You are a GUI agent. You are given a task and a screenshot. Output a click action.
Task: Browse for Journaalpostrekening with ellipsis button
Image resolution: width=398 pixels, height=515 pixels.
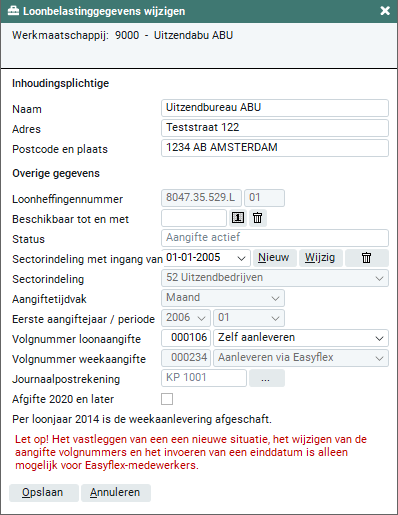tap(267, 378)
